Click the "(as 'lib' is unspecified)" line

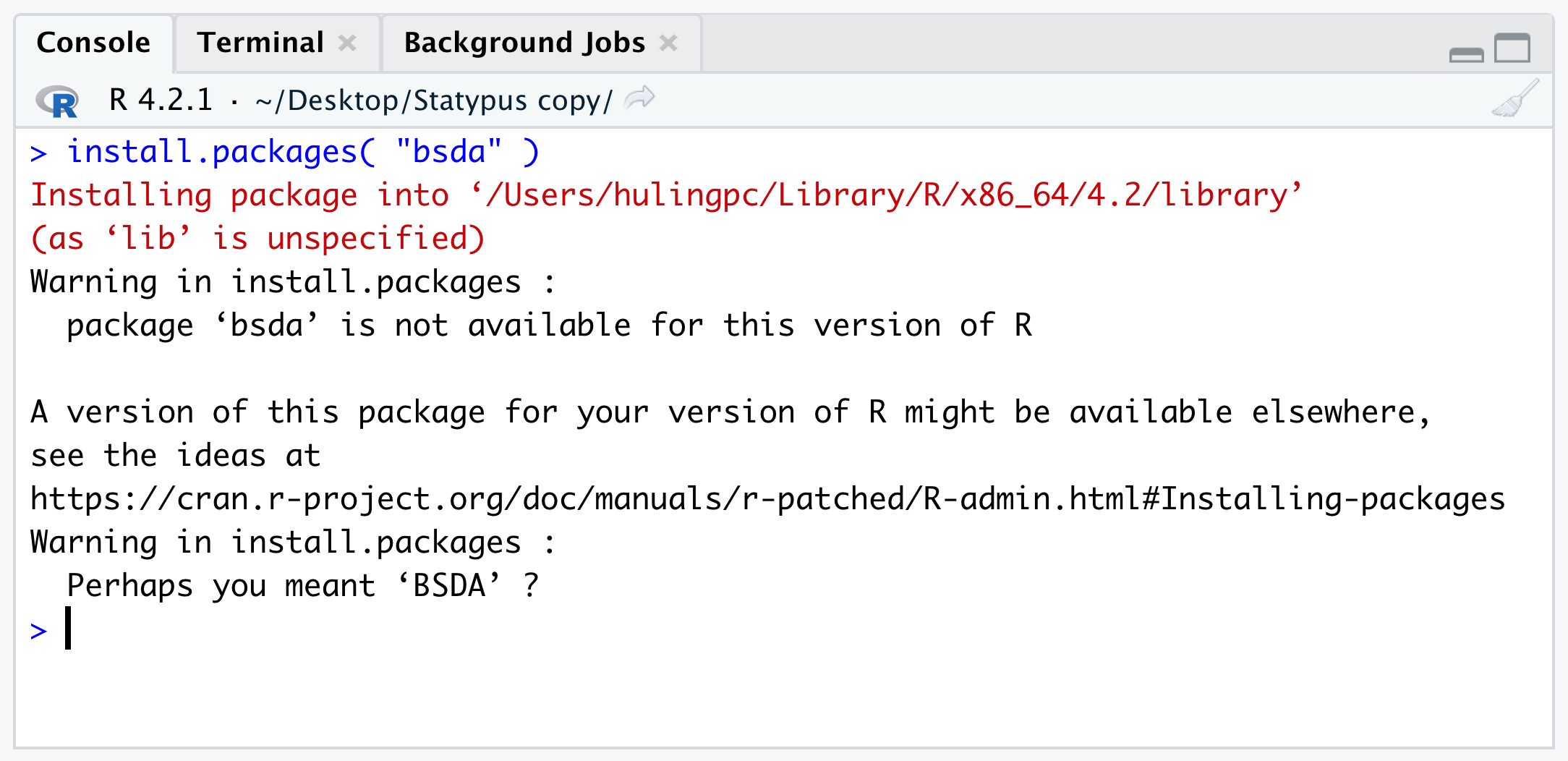(257, 239)
